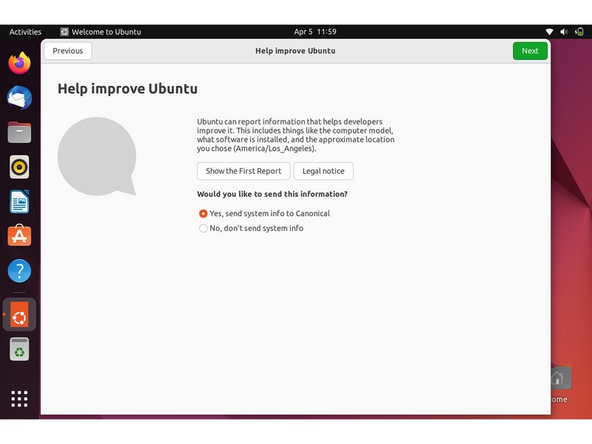Select No, don't send system info

pos(251,228)
